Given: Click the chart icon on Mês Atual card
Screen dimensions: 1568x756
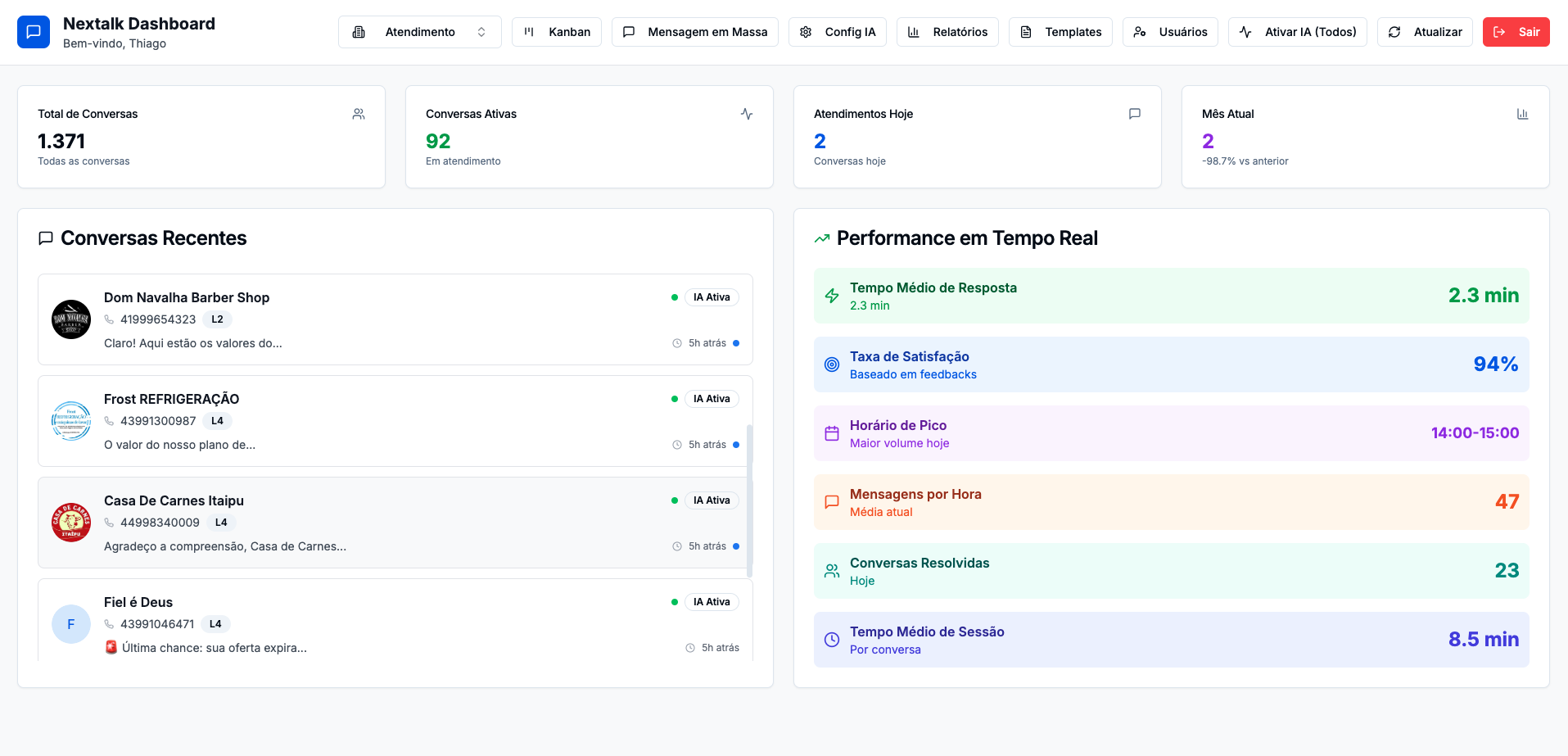Looking at the screenshot, I should [x=1522, y=114].
